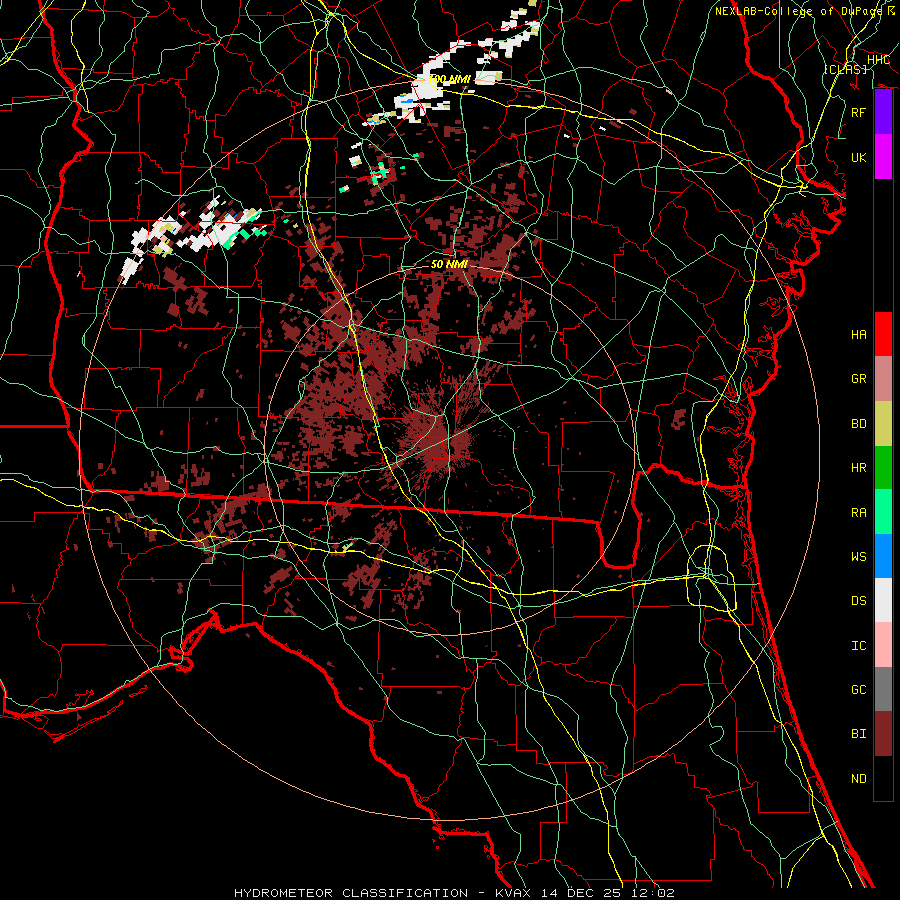Screen dimensions: 900x900
Task: Click the RF purple legend swatch
Action: [883, 112]
